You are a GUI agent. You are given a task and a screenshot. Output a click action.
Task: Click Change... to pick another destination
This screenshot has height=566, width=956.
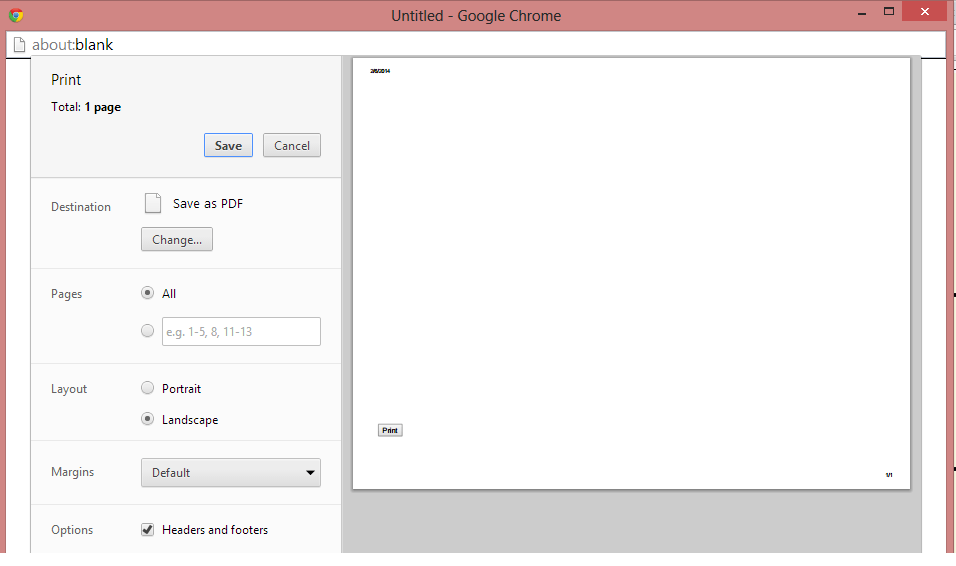(177, 240)
